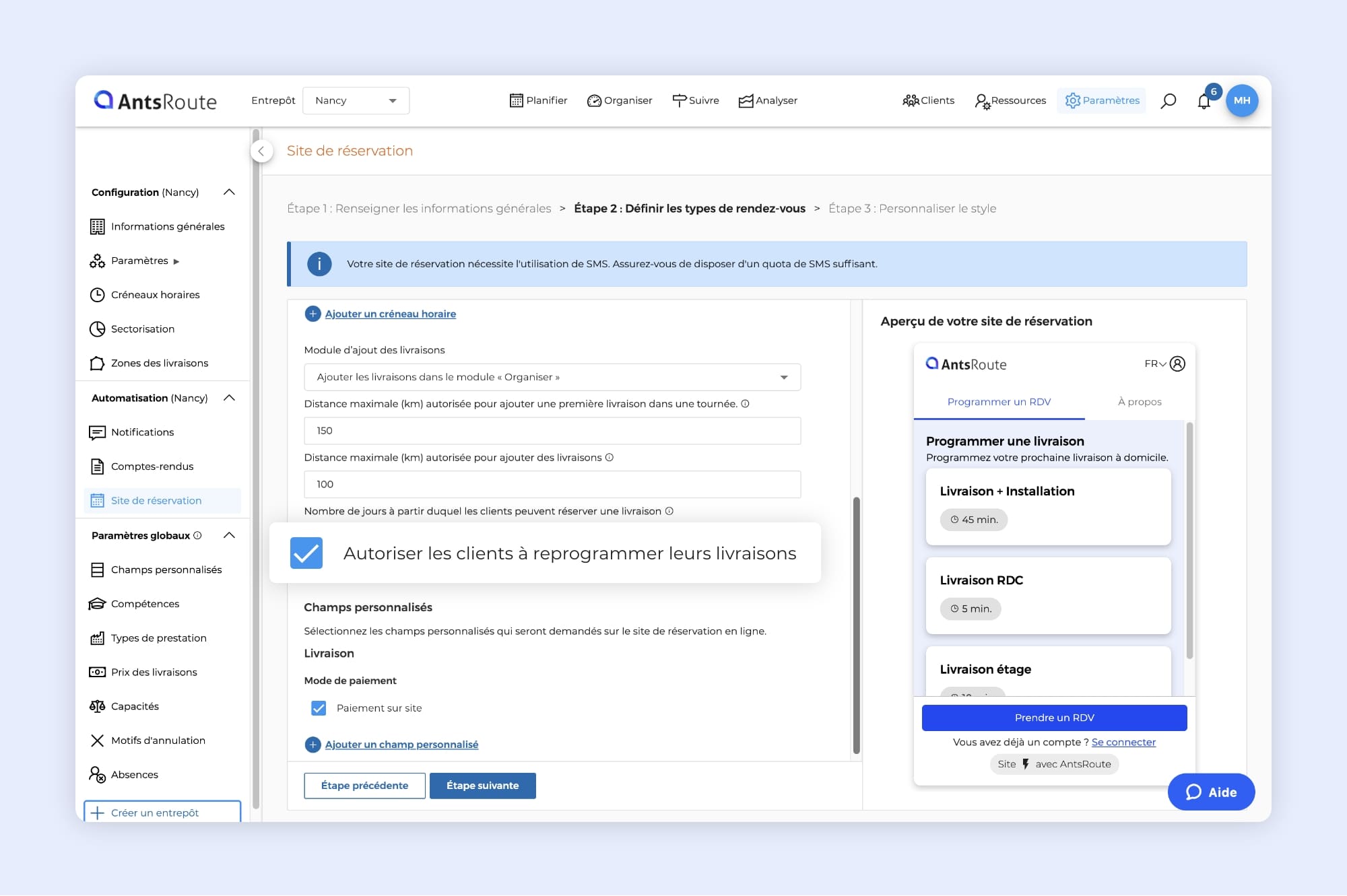Collapse the Automatisation (Nancy) section
This screenshot has height=896, width=1347.
[x=229, y=398]
